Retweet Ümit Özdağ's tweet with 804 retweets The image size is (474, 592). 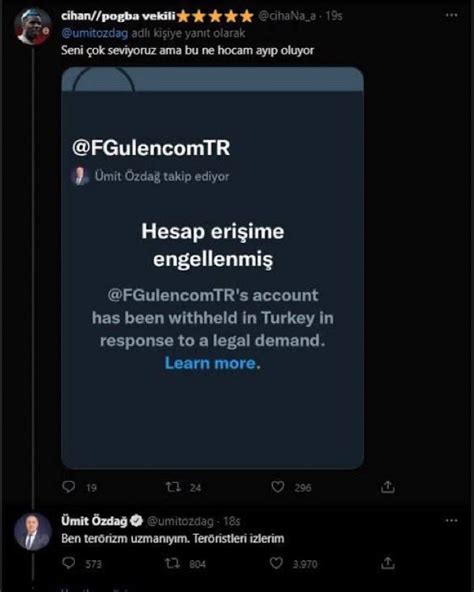pos(173,563)
